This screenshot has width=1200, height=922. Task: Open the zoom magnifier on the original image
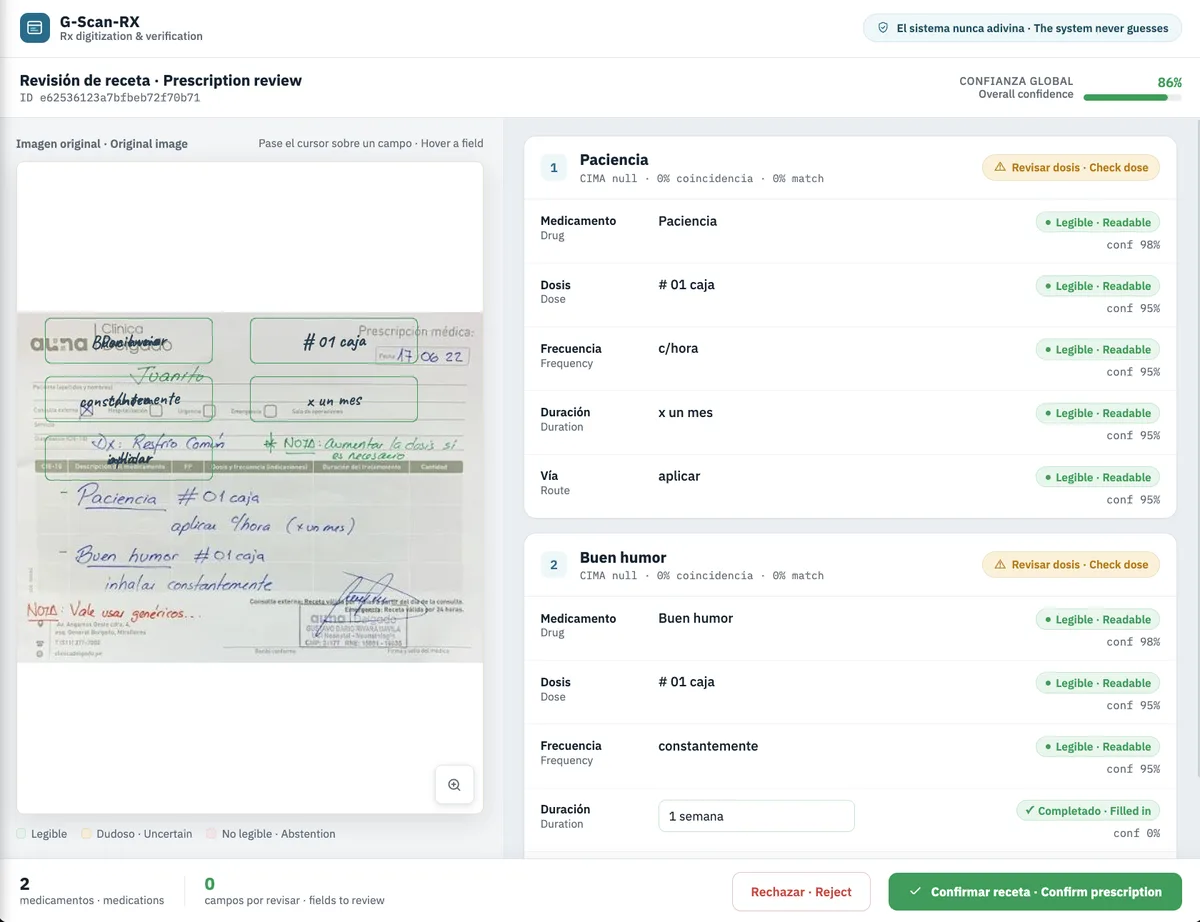[454, 785]
